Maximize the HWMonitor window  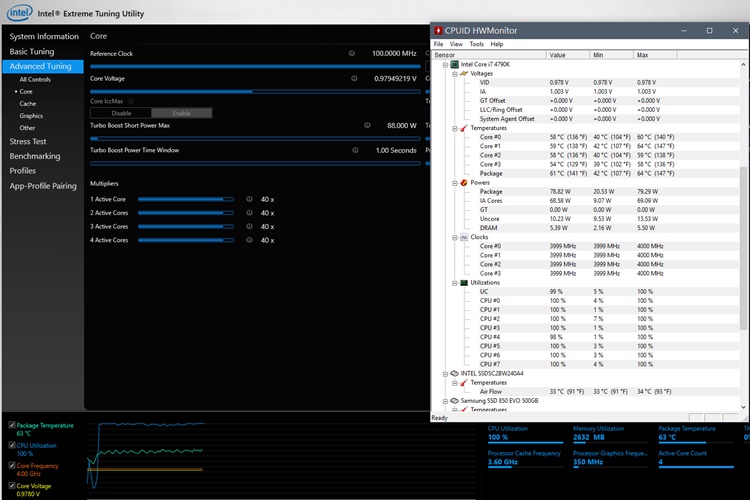[709, 31]
